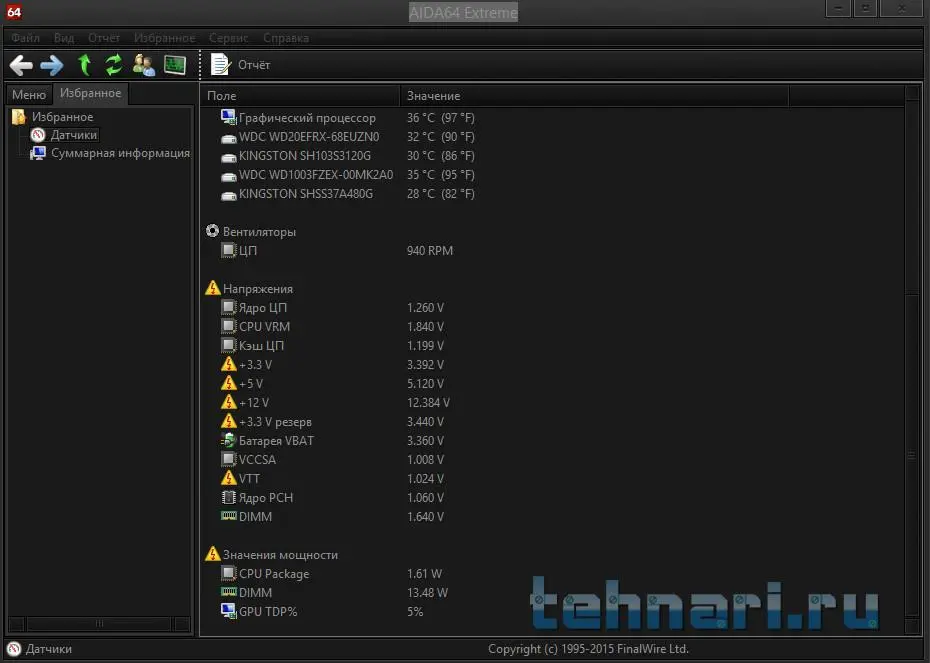Open the Сервис menu
The height and width of the screenshot is (663, 930).
[228, 38]
